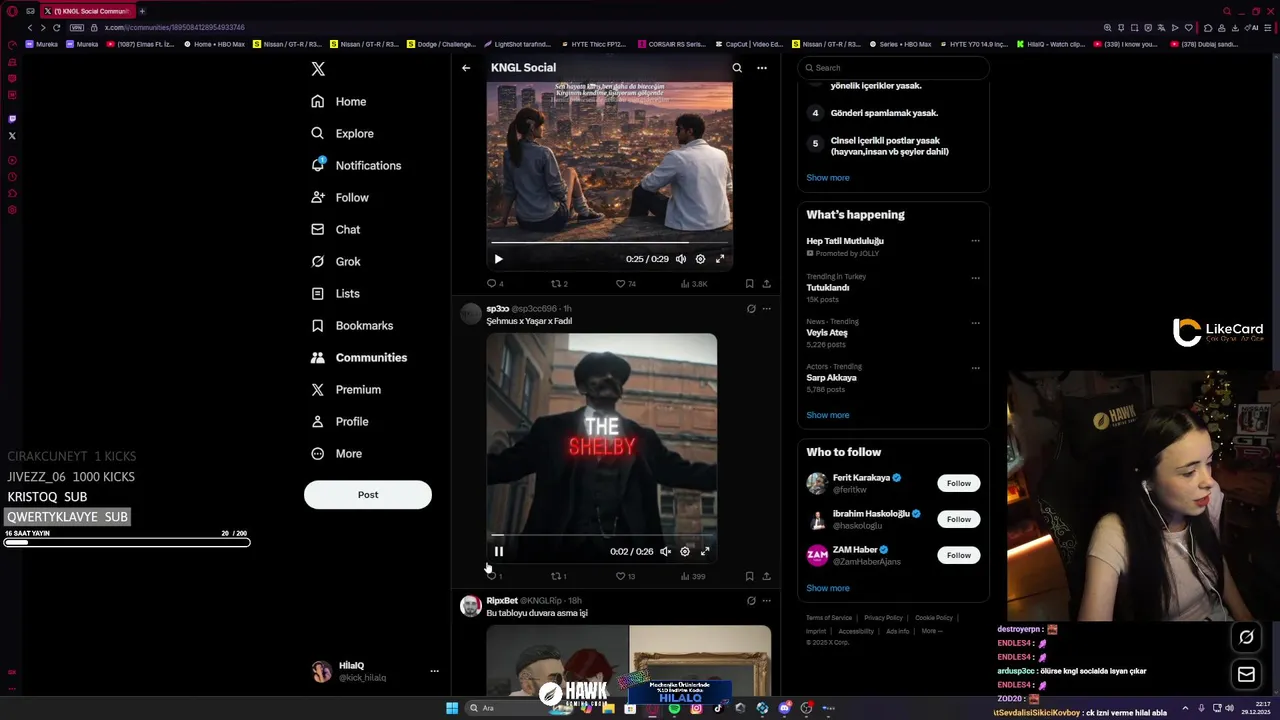Open Grok in the sidebar
The image size is (1280, 720).
point(335,261)
